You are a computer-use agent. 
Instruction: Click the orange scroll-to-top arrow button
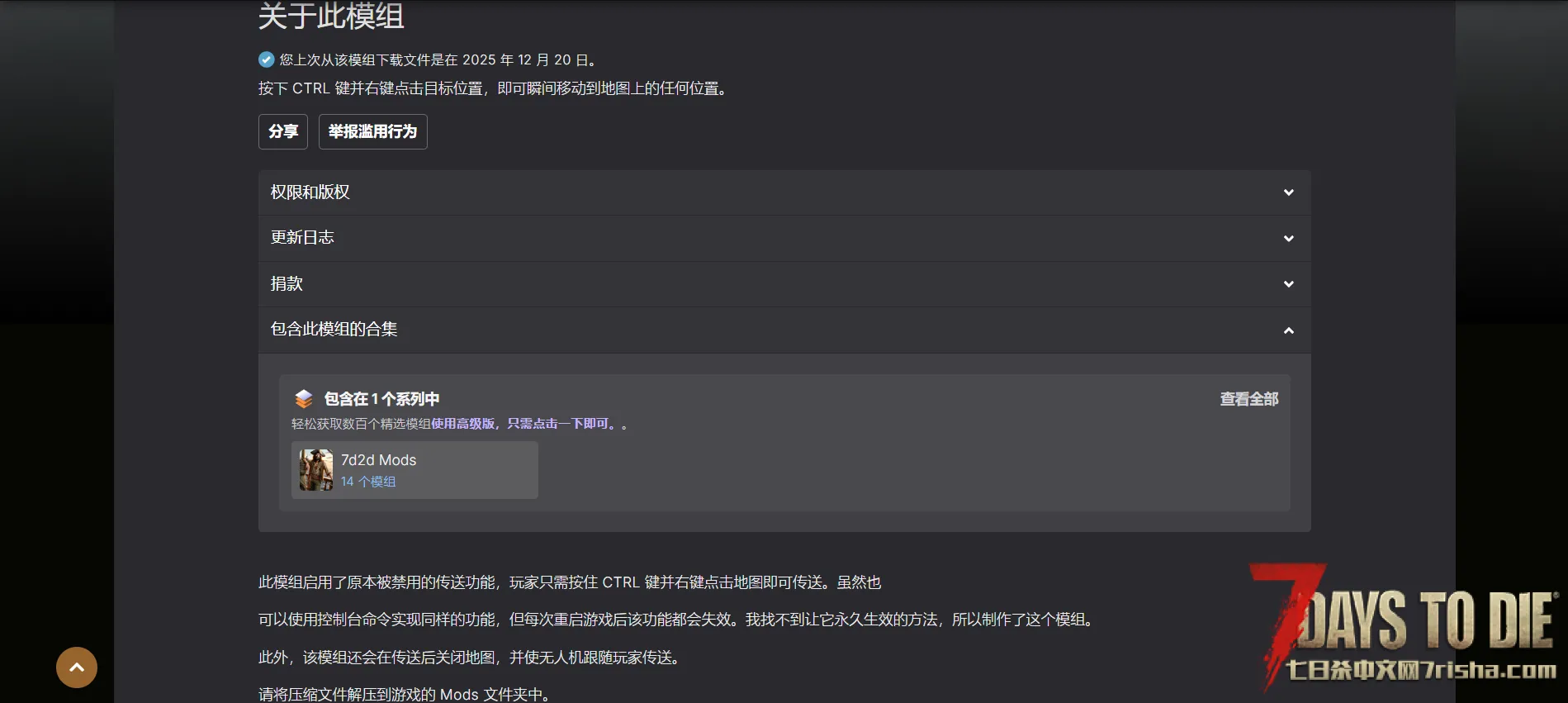point(77,667)
